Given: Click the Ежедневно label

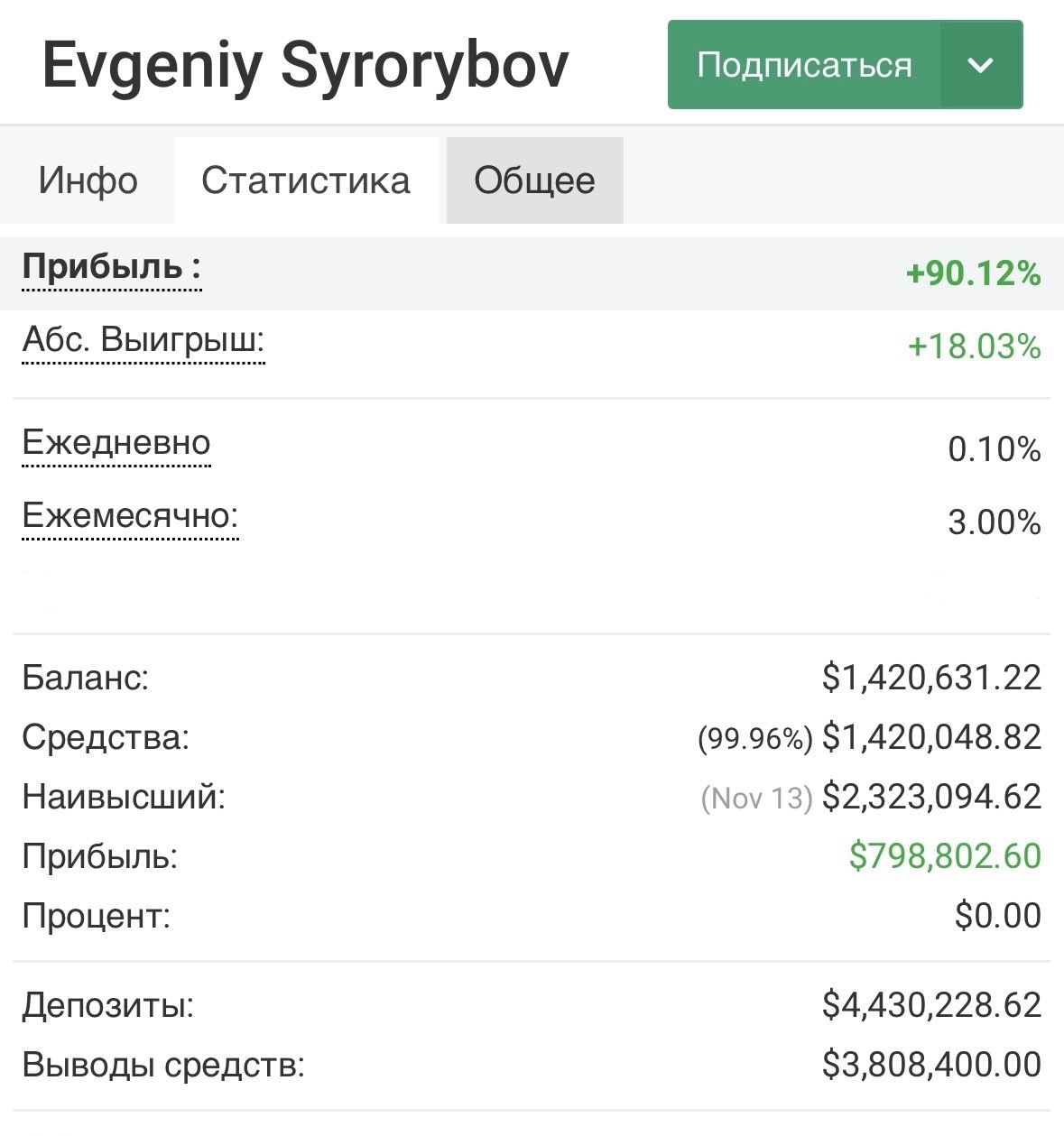Looking at the screenshot, I should coord(116,443).
